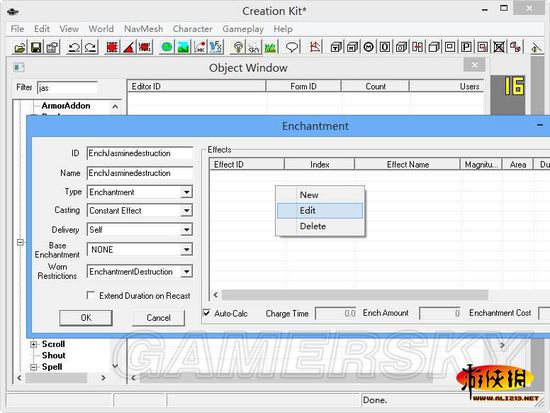Open the Gameplay menu
The image size is (550, 413).
(x=243, y=29)
